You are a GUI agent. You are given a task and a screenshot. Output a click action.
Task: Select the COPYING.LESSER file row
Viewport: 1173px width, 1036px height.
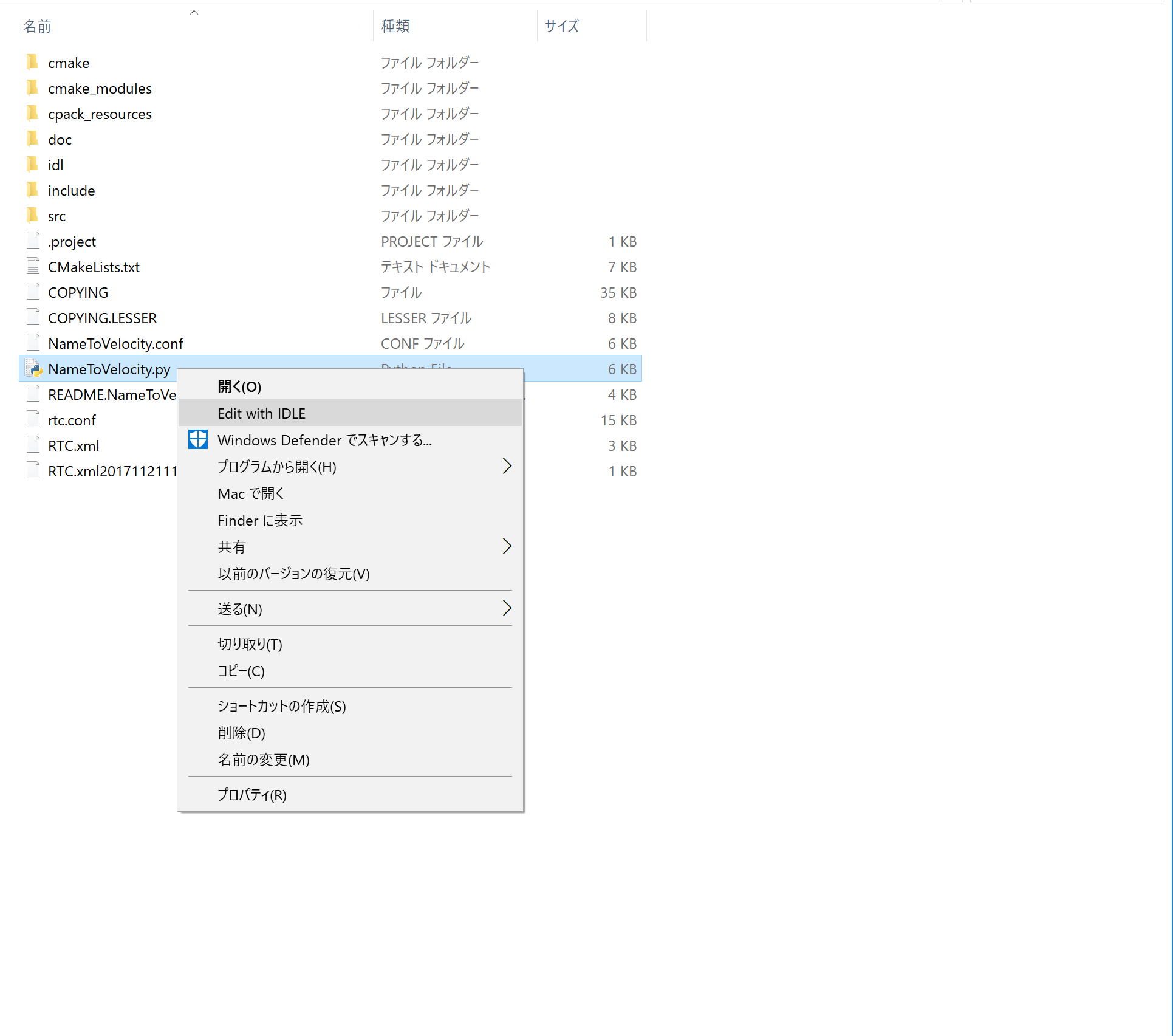(x=330, y=318)
